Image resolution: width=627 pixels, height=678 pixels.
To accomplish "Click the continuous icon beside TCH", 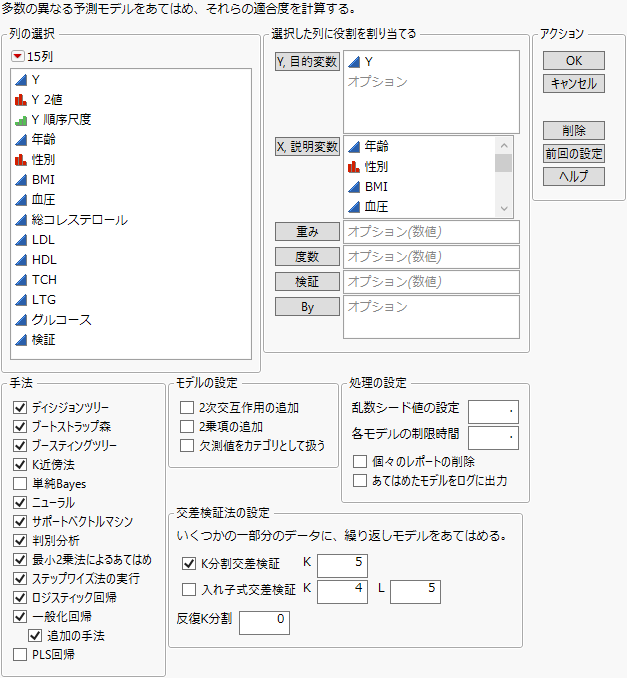I will (21, 280).
